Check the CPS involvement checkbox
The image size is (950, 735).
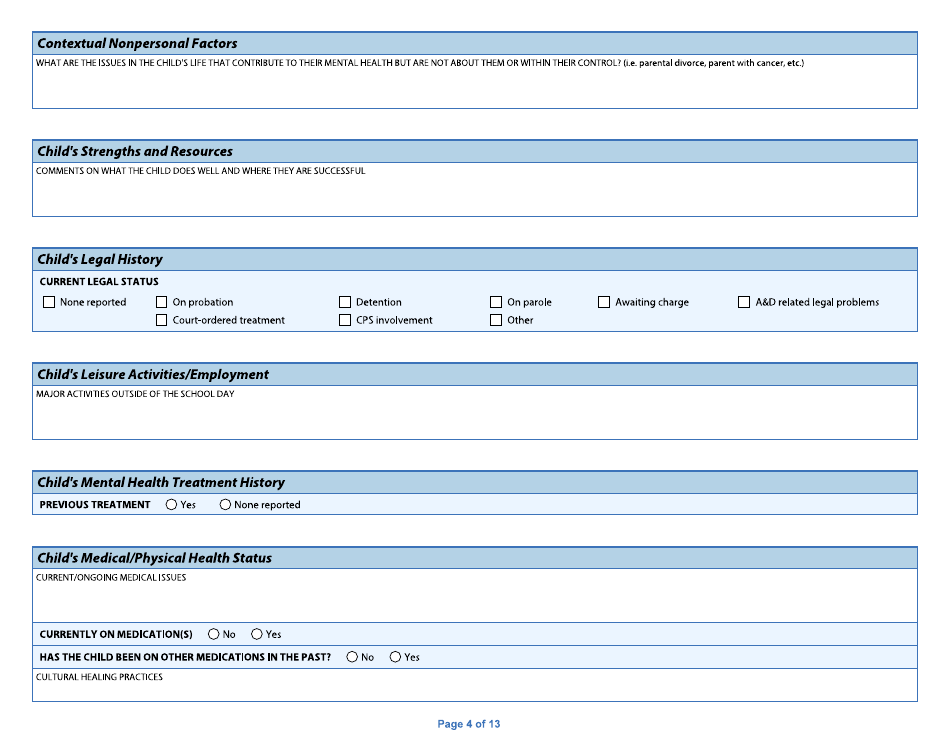344,320
